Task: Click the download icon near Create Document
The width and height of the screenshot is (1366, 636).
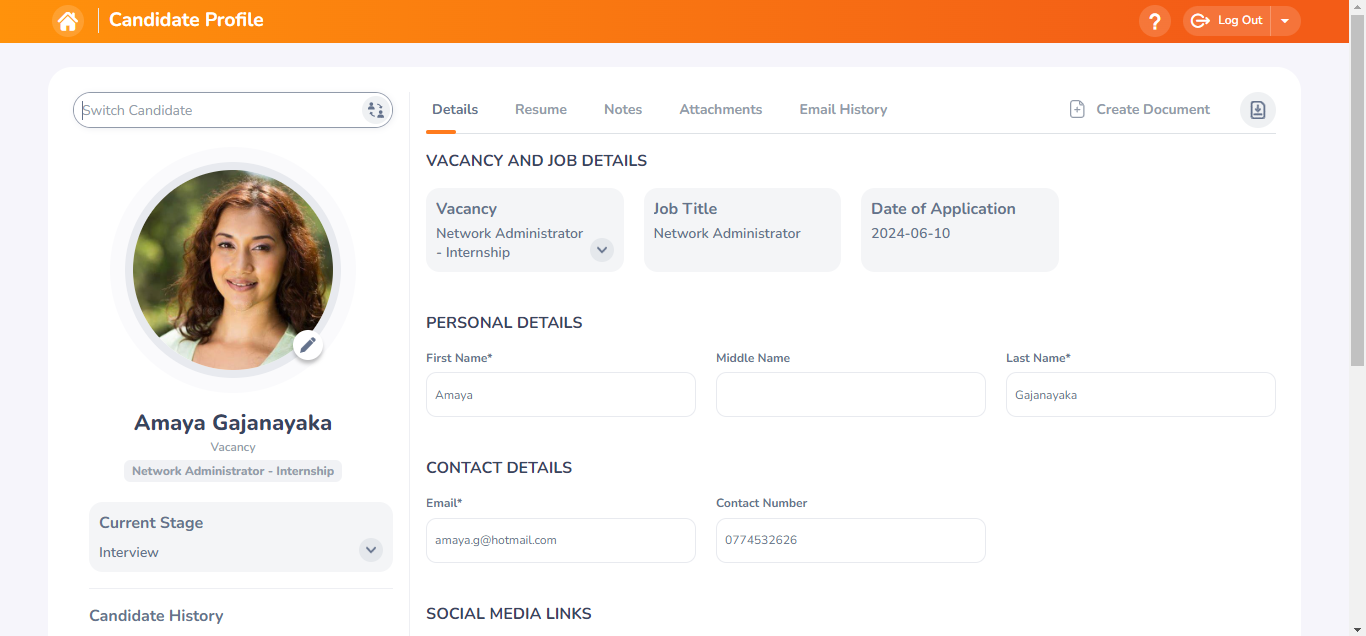Action: click(1257, 110)
